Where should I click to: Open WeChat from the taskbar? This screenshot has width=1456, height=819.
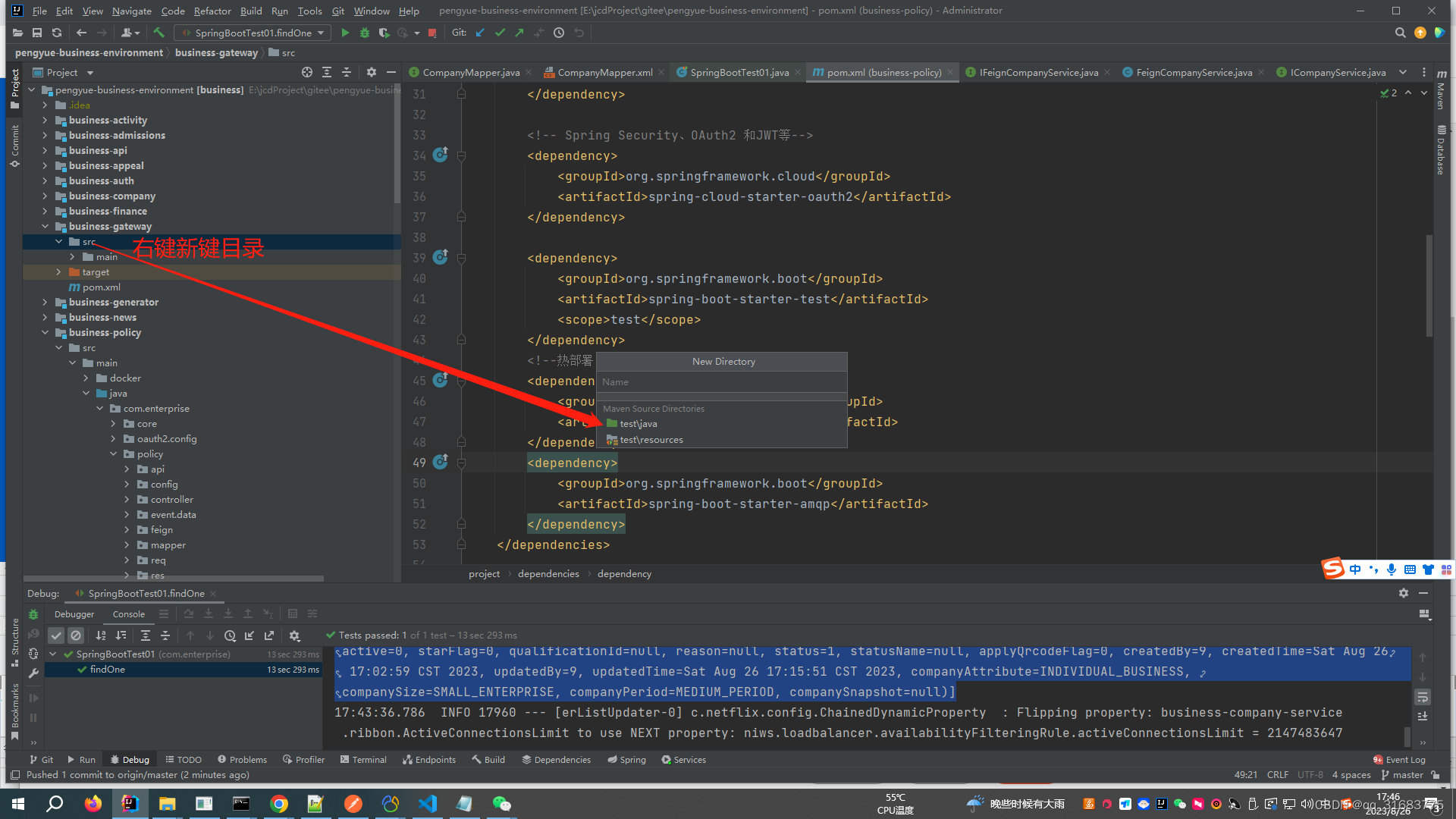pyautogui.click(x=501, y=803)
